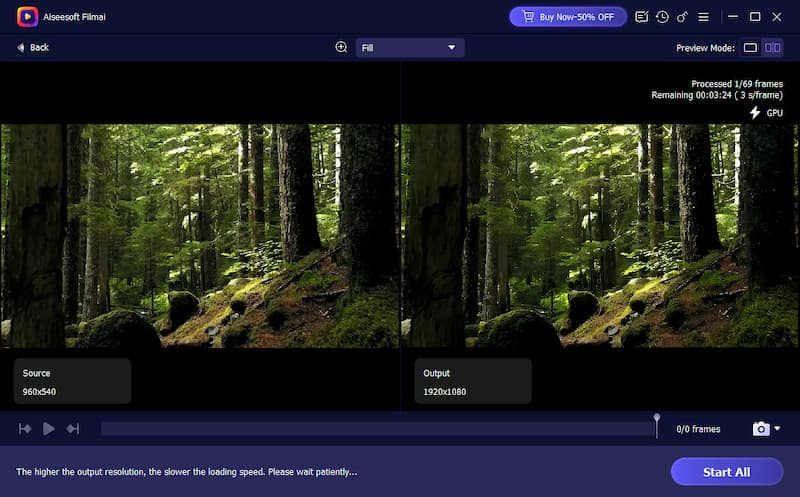
Task: Go back using the Back button
Action: (33, 48)
